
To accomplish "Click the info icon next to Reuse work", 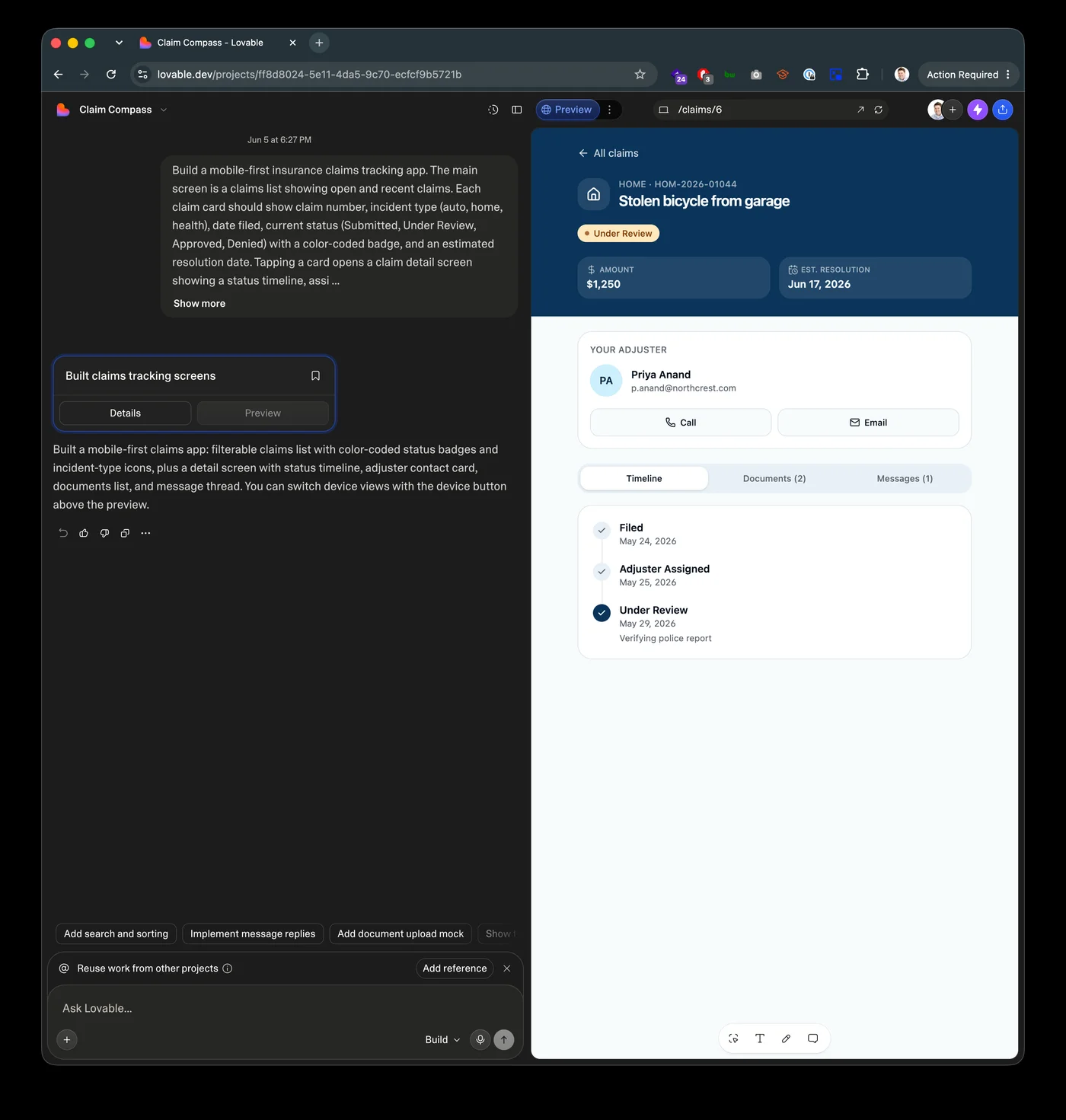I will pos(228,968).
